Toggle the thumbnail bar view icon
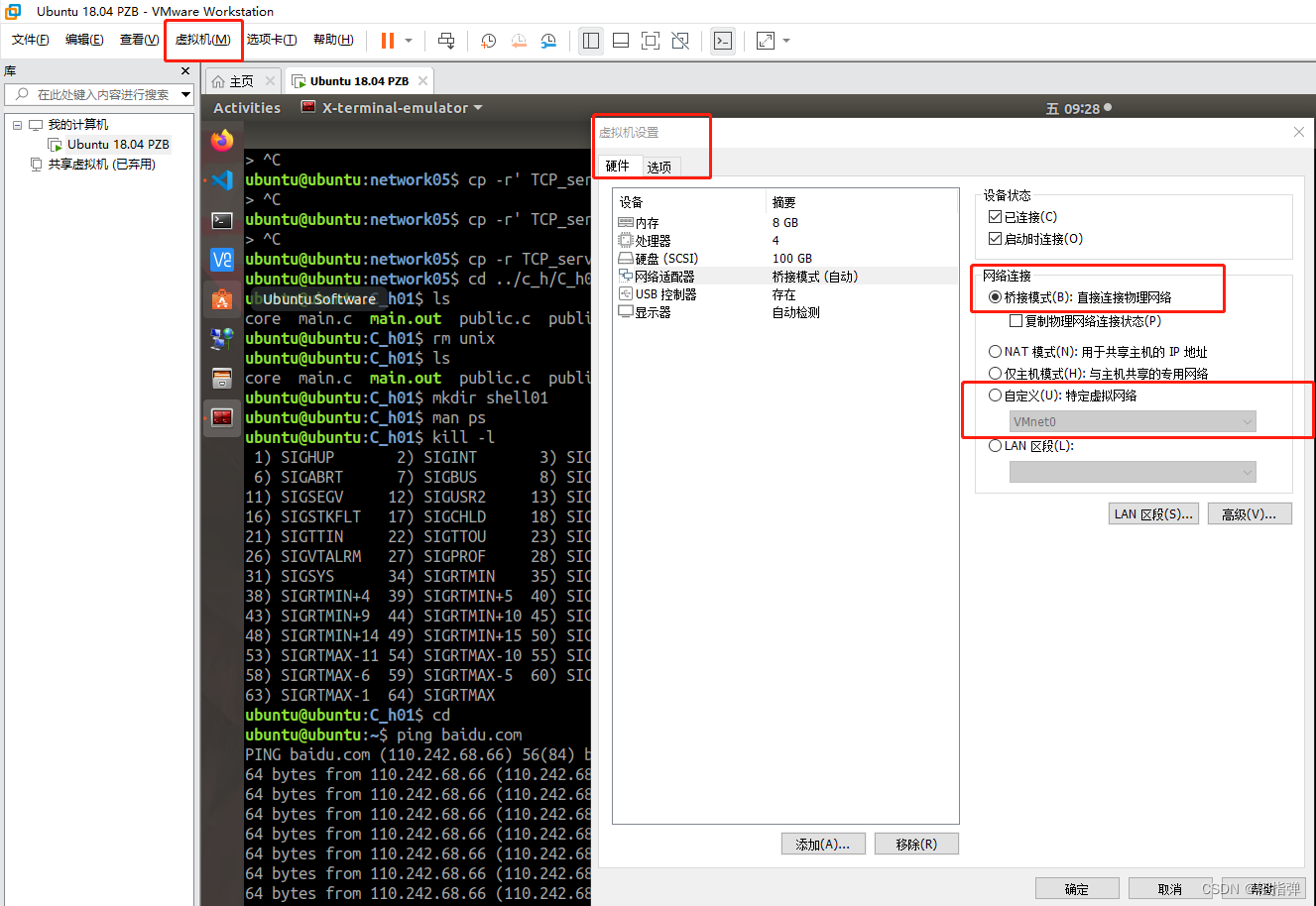This screenshot has width=1316, height=906. coord(621,41)
